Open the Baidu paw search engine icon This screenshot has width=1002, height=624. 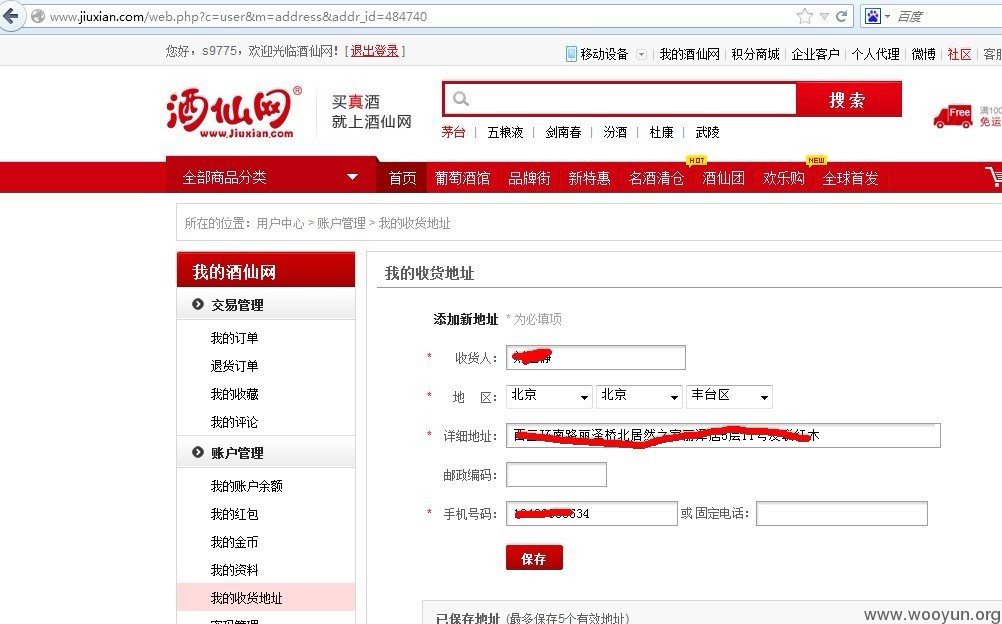click(x=872, y=16)
